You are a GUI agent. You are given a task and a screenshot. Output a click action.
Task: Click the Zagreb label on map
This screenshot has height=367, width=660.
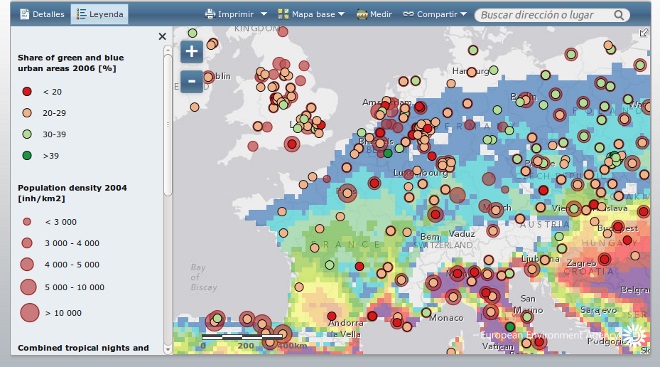[581, 263]
